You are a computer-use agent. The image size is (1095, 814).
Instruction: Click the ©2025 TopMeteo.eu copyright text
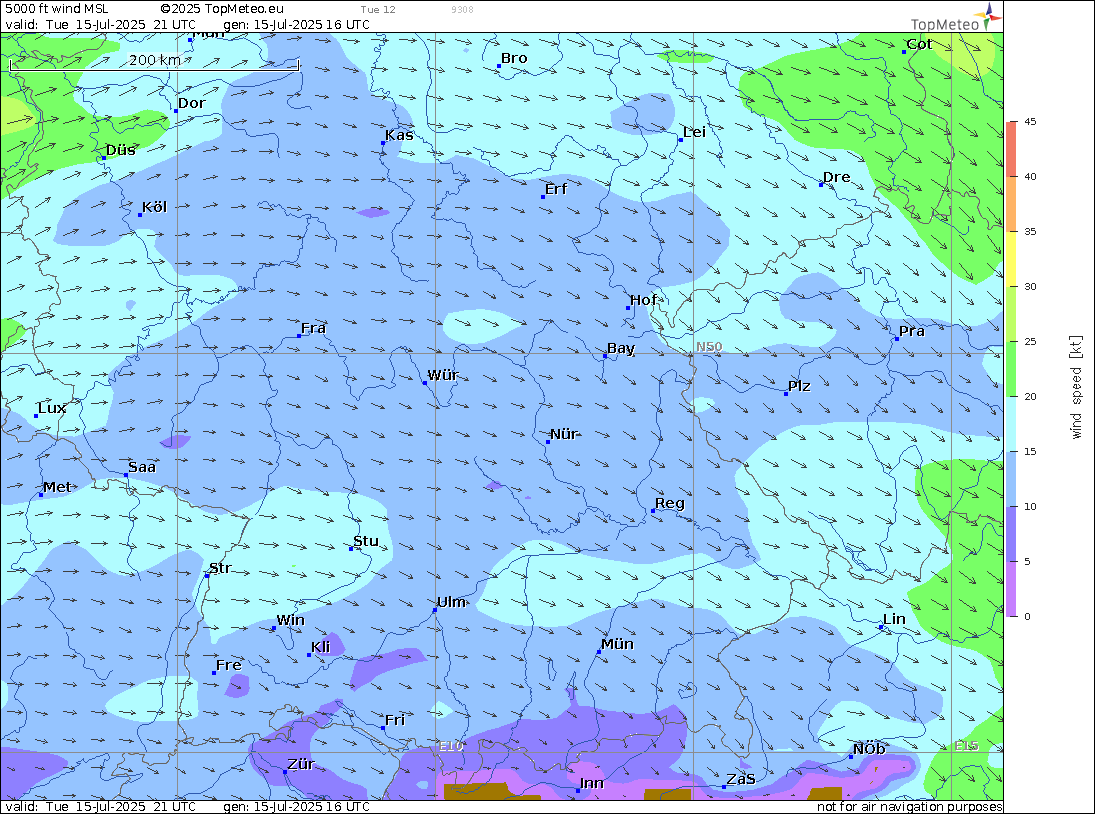pos(222,9)
